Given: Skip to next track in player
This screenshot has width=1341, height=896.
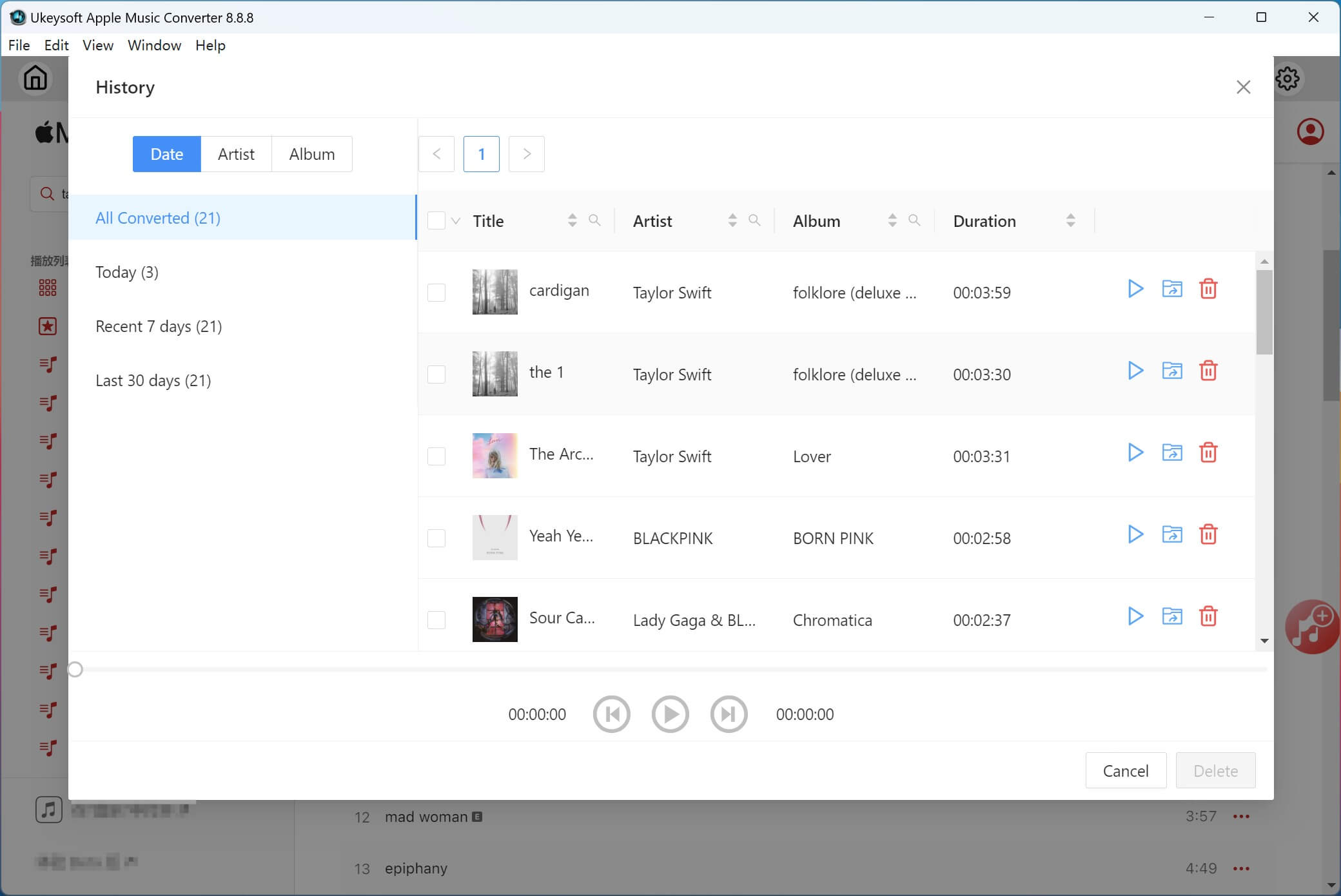Looking at the screenshot, I should [729, 714].
